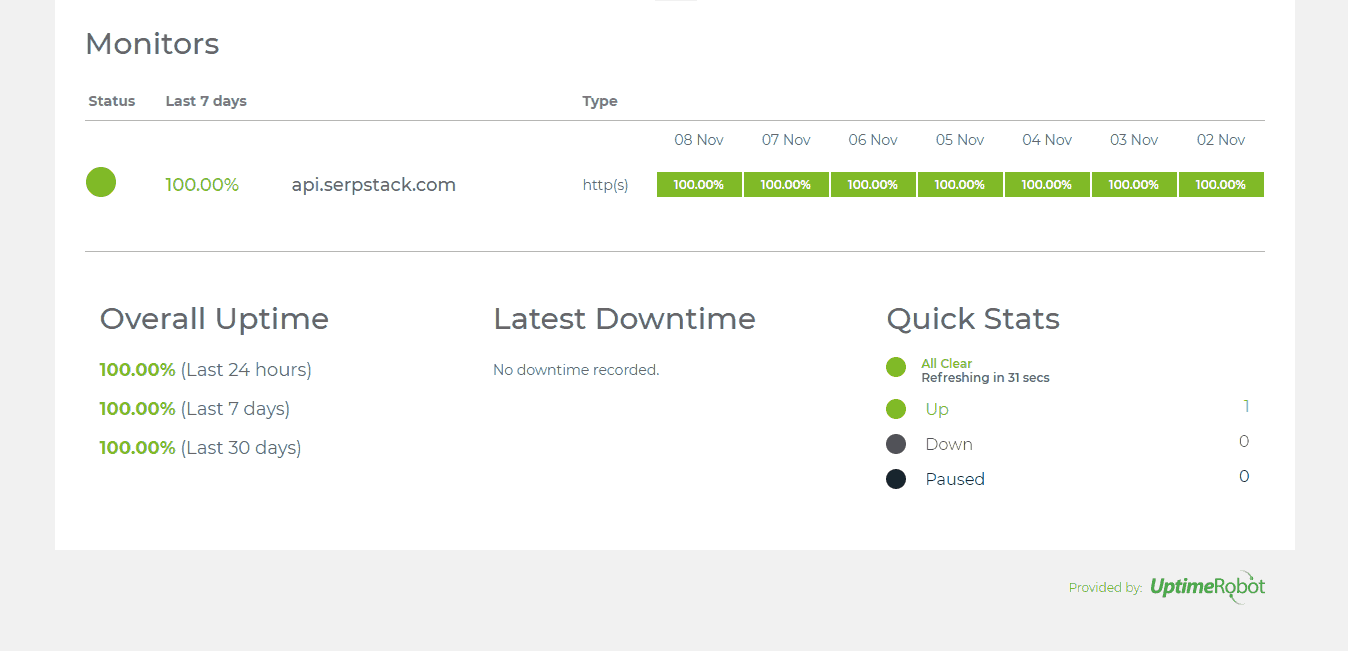Select the 08 Nov column header
Screen dimensions: 1348x651
point(698,139)
